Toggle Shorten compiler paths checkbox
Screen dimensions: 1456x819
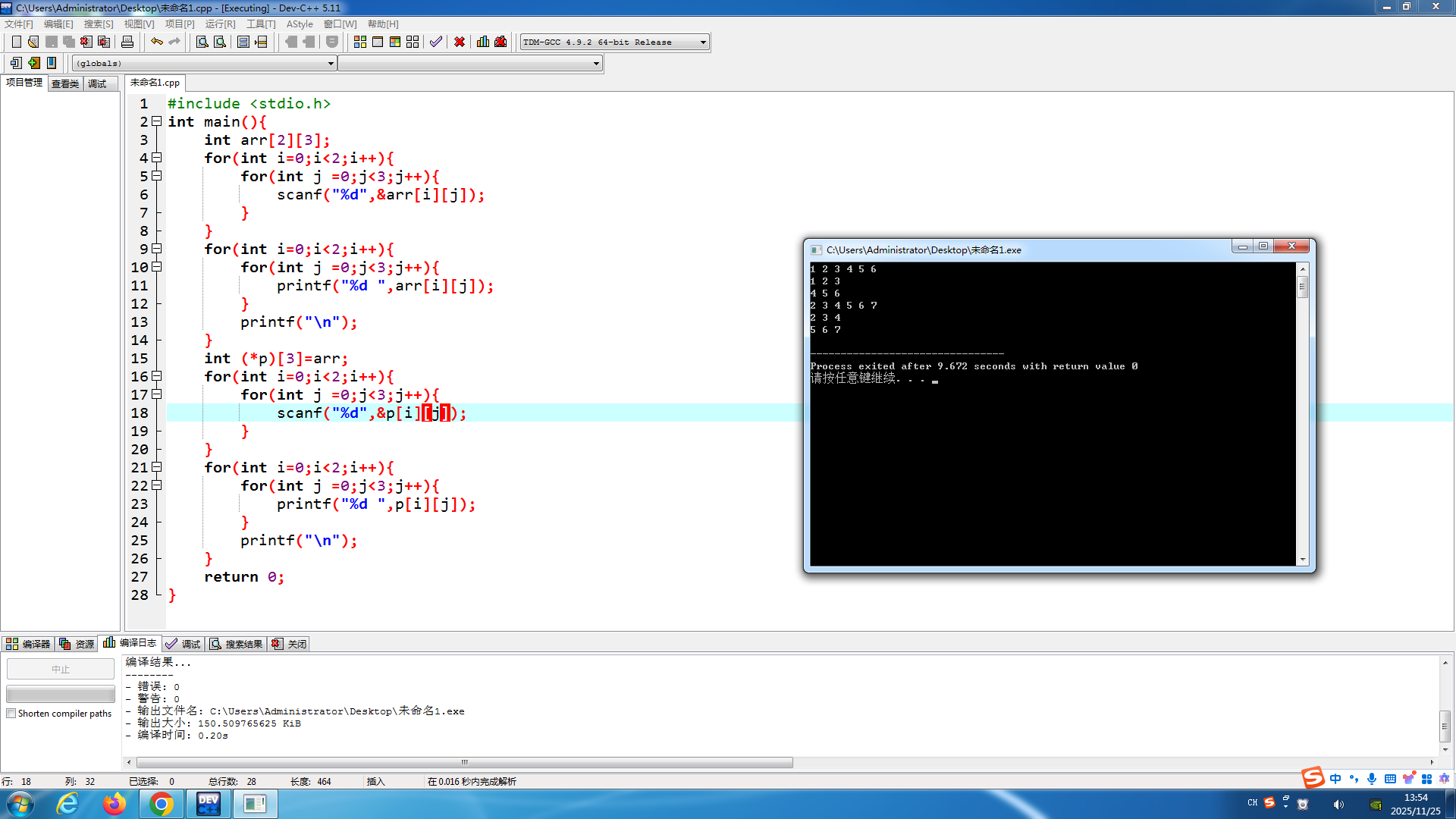click(x=11, y=714)
